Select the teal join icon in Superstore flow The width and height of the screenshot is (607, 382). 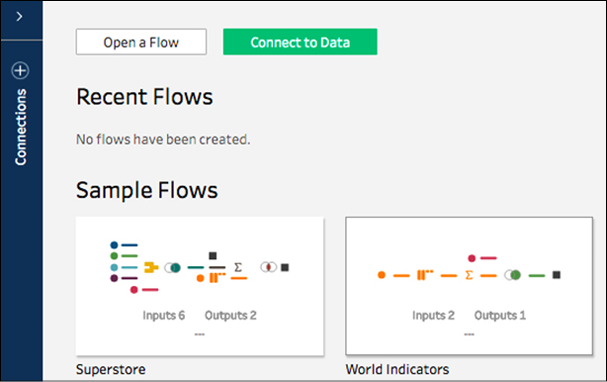(173, 267)
